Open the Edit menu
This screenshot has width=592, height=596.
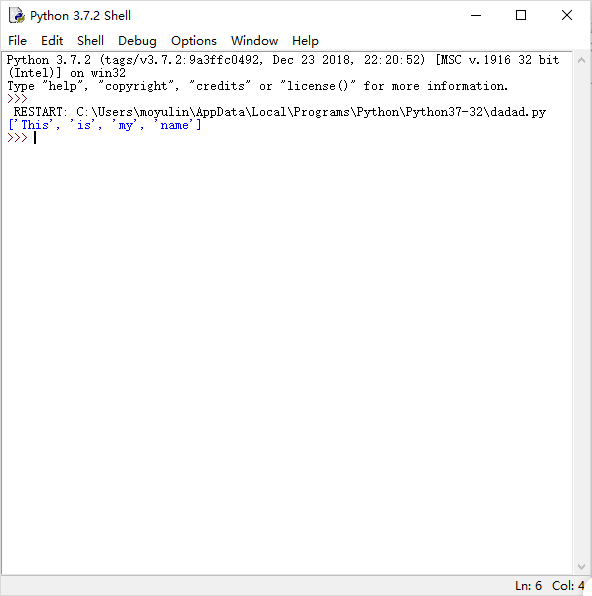[52, 41]
